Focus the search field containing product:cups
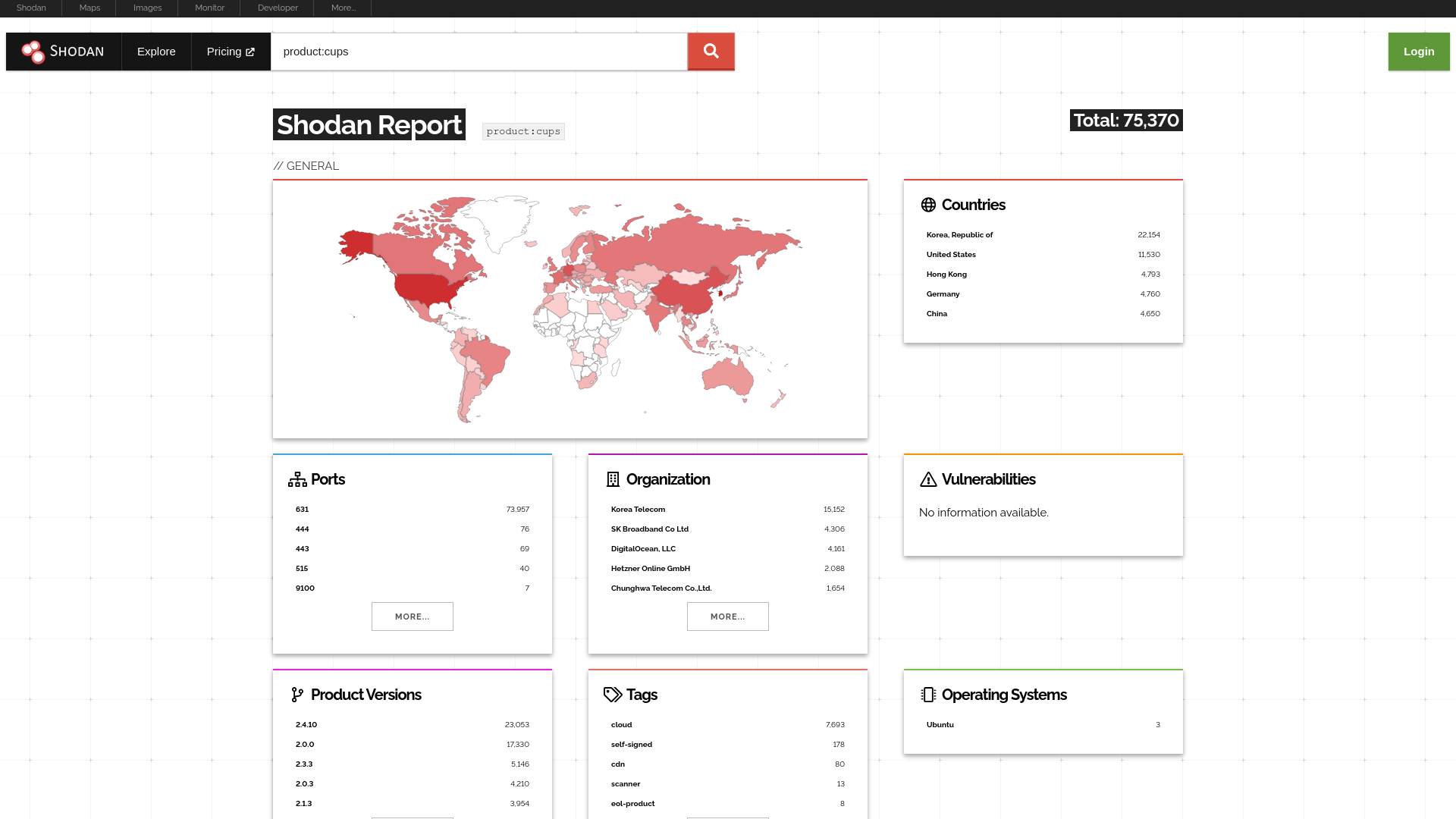Viewport: 1456px width, 819px height. coord(479,52)
